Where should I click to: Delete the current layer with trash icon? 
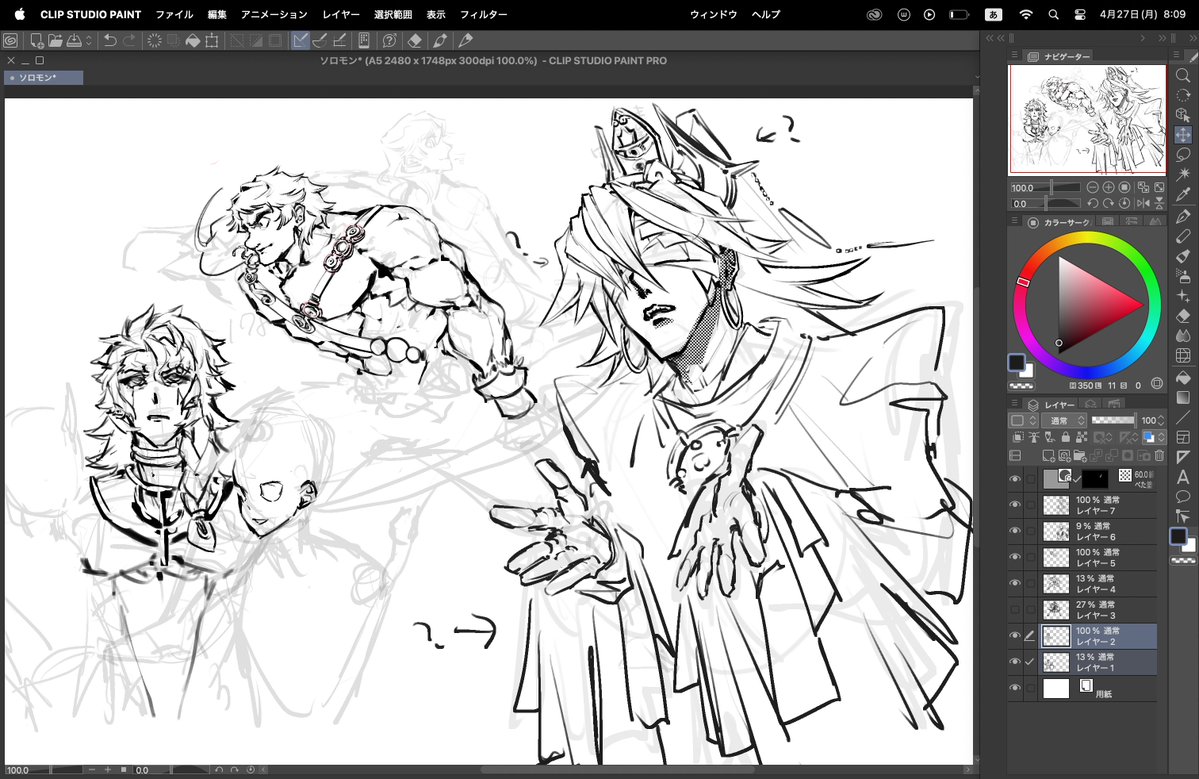click(1159, 456)
